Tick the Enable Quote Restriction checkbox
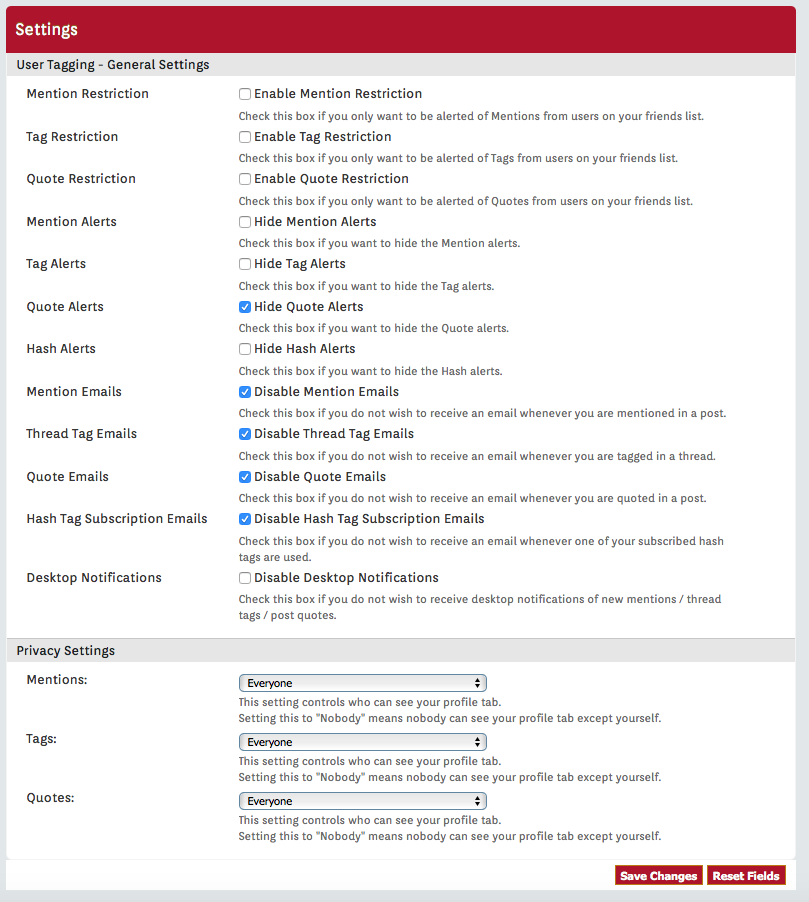This screenshot has height=902, width=809. click(245, 179)
